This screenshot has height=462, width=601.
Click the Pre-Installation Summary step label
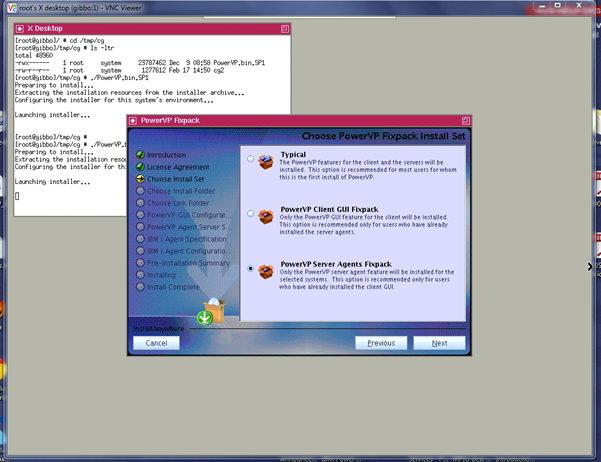pyautogui.click(x=189, y=263)
